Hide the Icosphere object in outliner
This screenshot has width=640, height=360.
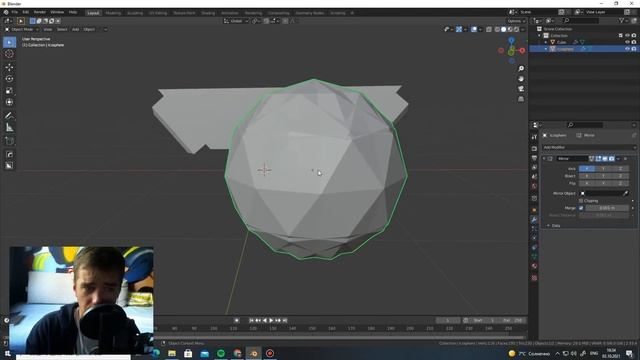click(x=627, y=49)
